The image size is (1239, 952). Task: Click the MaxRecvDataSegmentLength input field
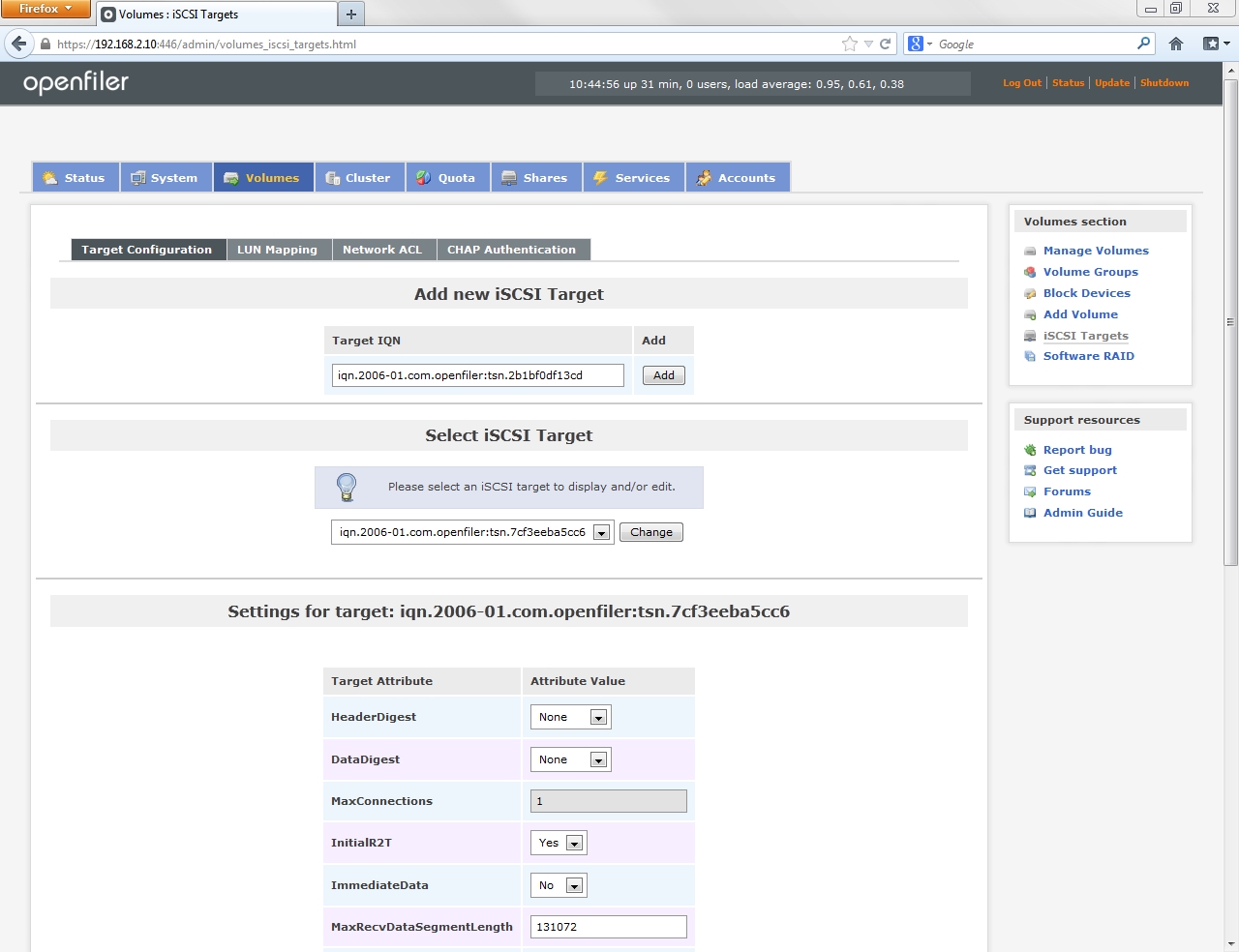pos(608,927)
